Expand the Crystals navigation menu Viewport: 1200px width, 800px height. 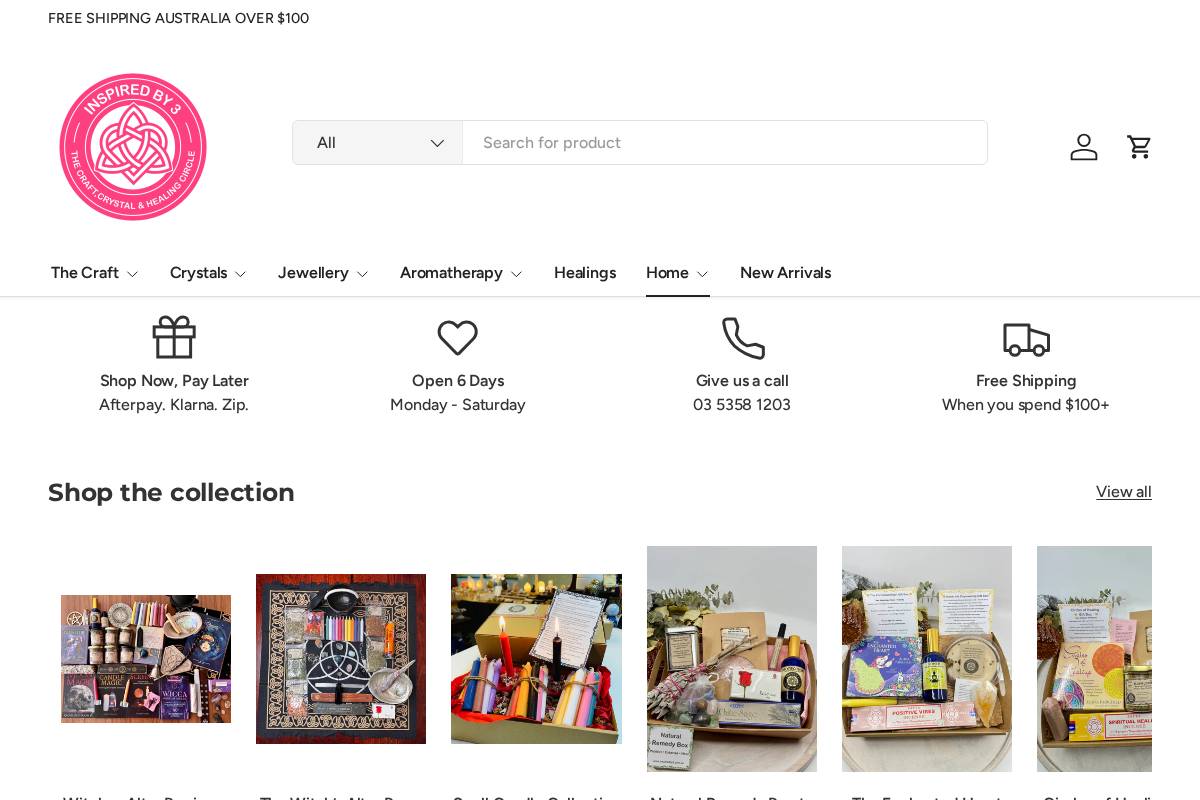(208, 273)
